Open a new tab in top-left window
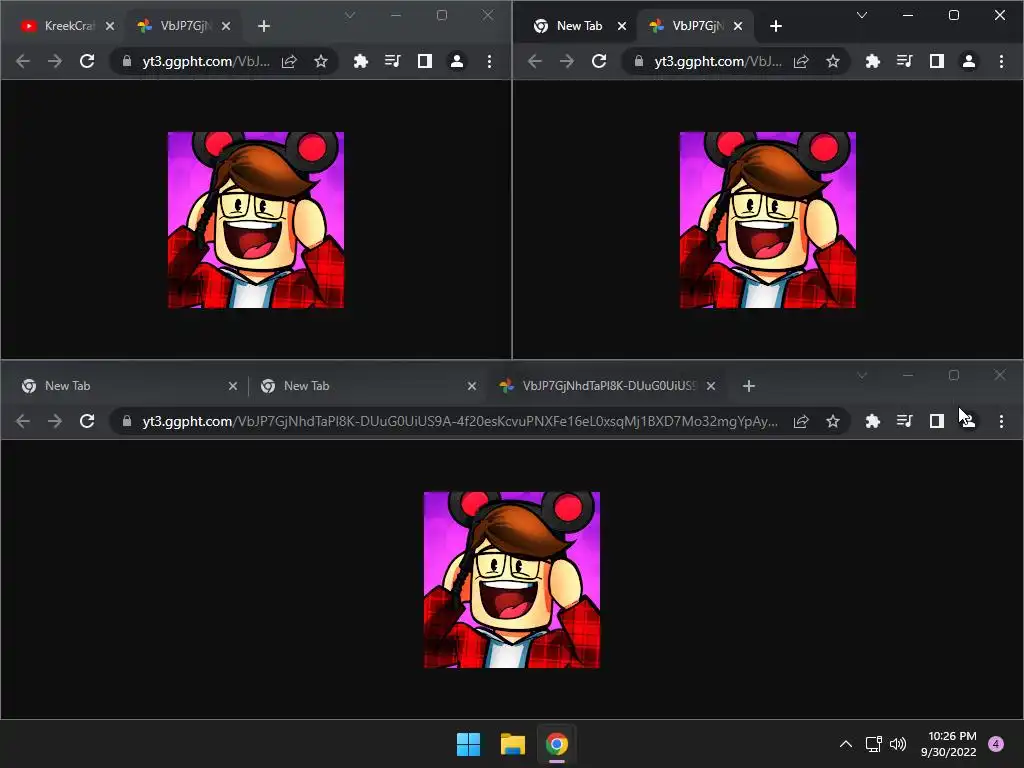1024x768 pixels. tap(264, 26)
